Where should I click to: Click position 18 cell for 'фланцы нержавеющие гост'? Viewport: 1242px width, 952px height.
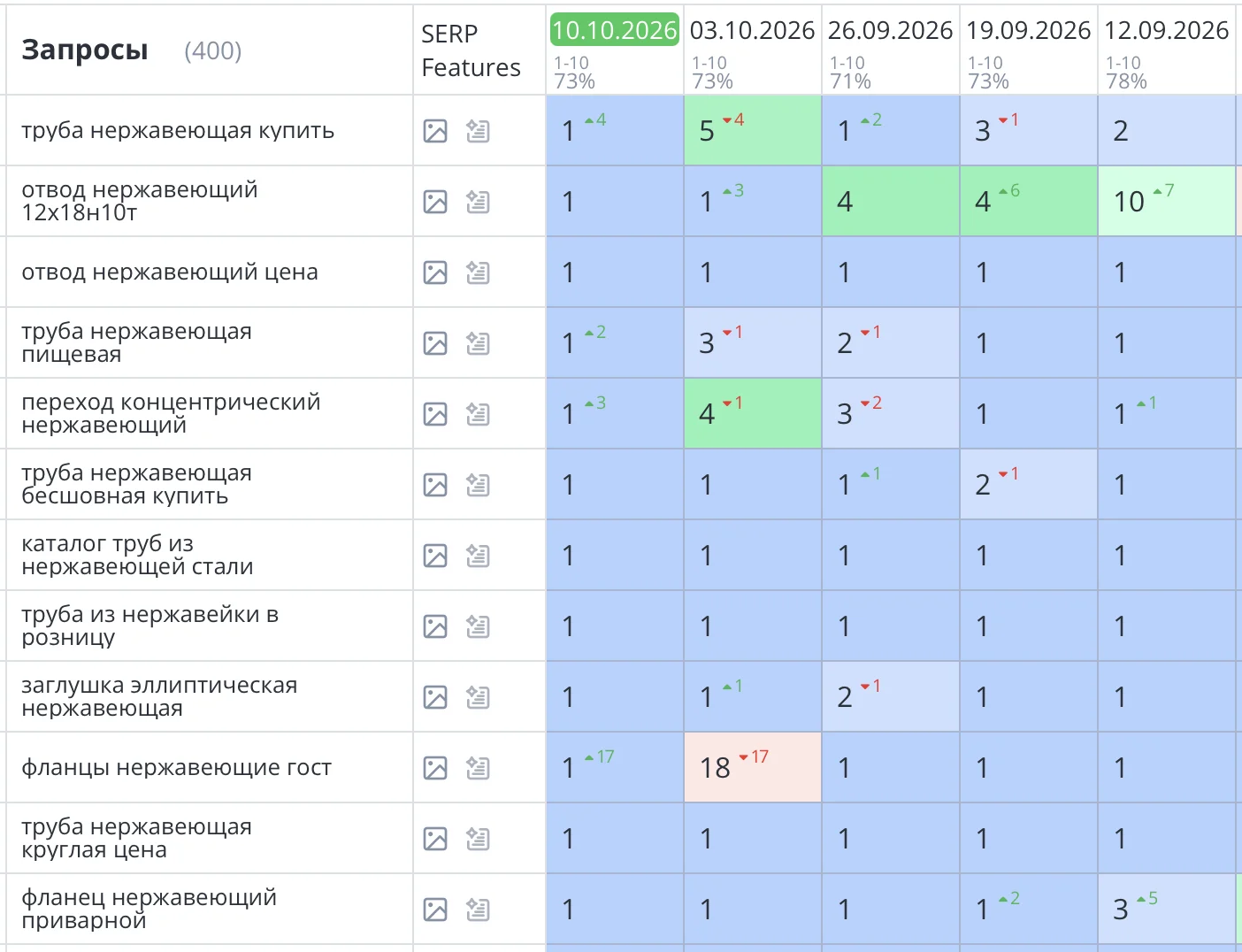pos(753,767)
